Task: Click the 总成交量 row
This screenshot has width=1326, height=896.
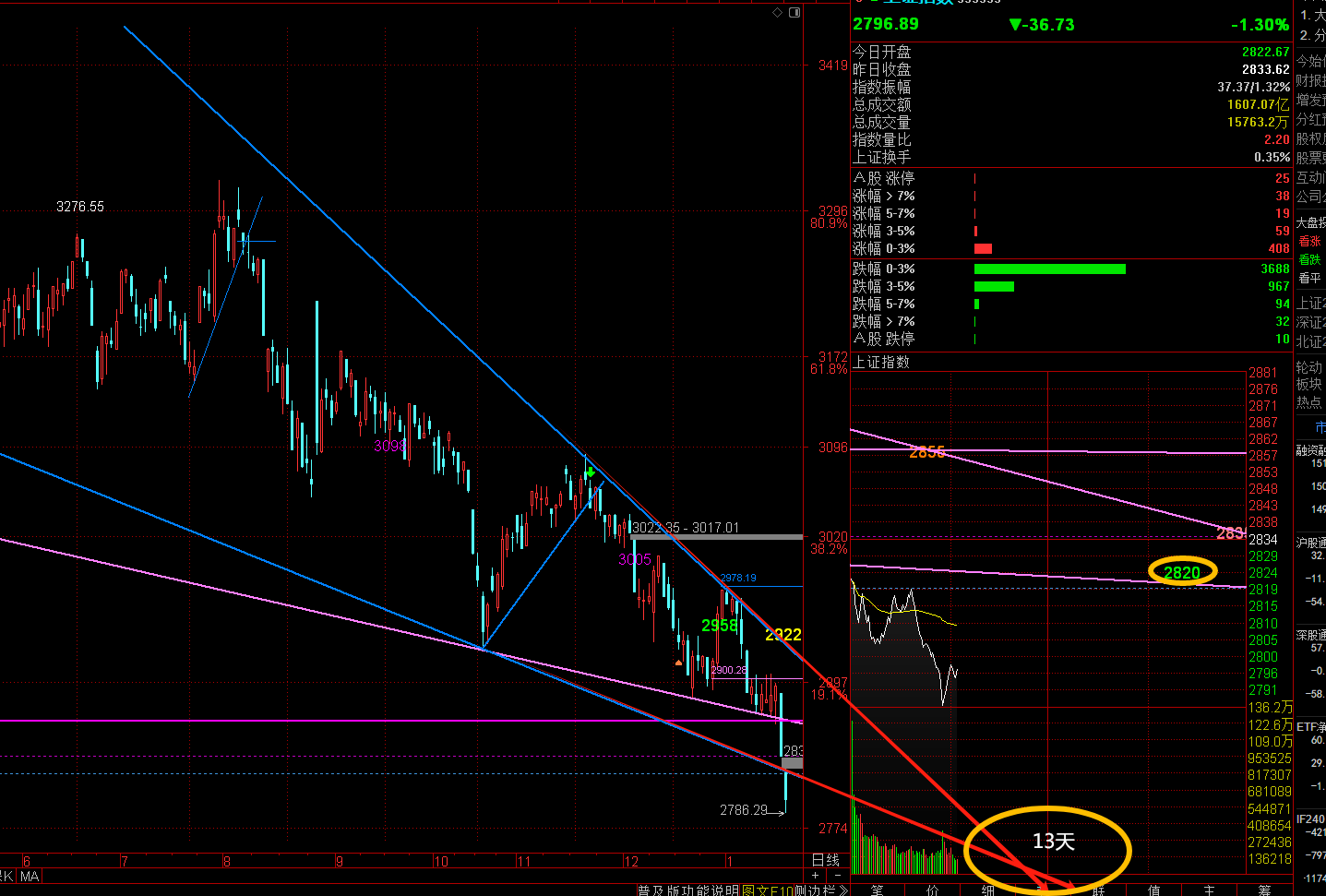Action: click(x=1071, y=122)
